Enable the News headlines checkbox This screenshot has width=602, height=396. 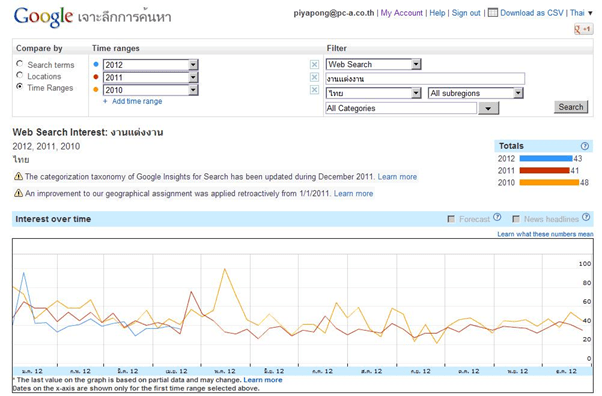(516, 219)
